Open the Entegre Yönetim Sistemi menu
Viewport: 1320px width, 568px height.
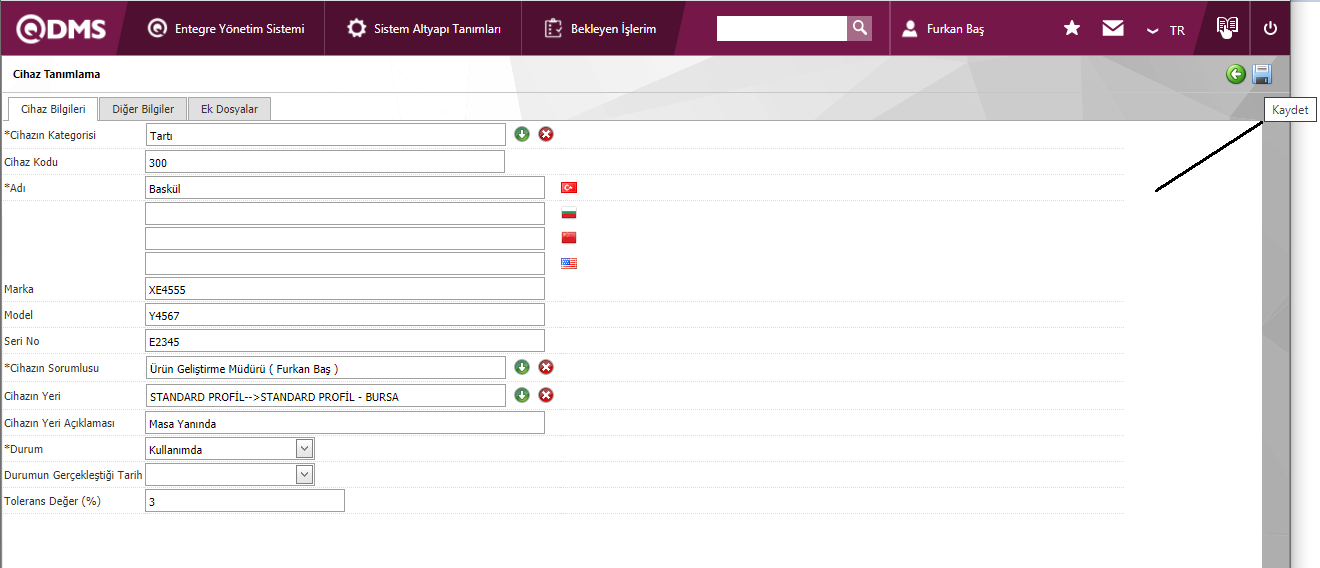226,29
